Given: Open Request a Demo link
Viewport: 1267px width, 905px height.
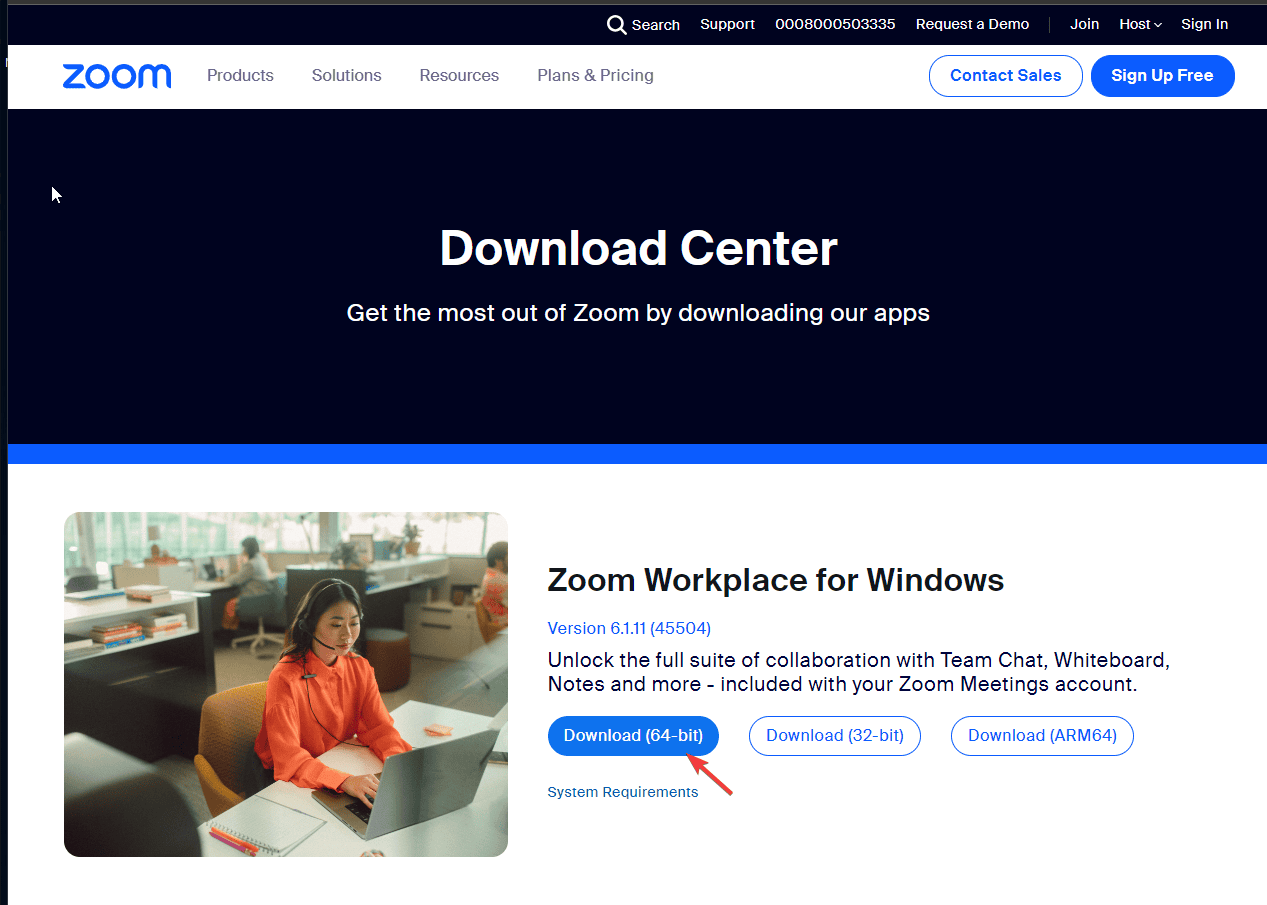Looking at the screenshot, I should point(972,24).
